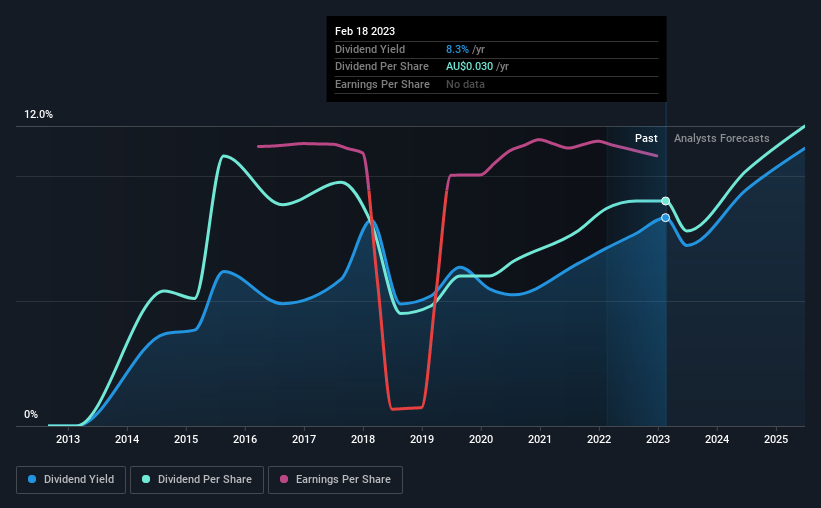Click the teal Dividend Per Share legend dot

[x=146, y=479]
